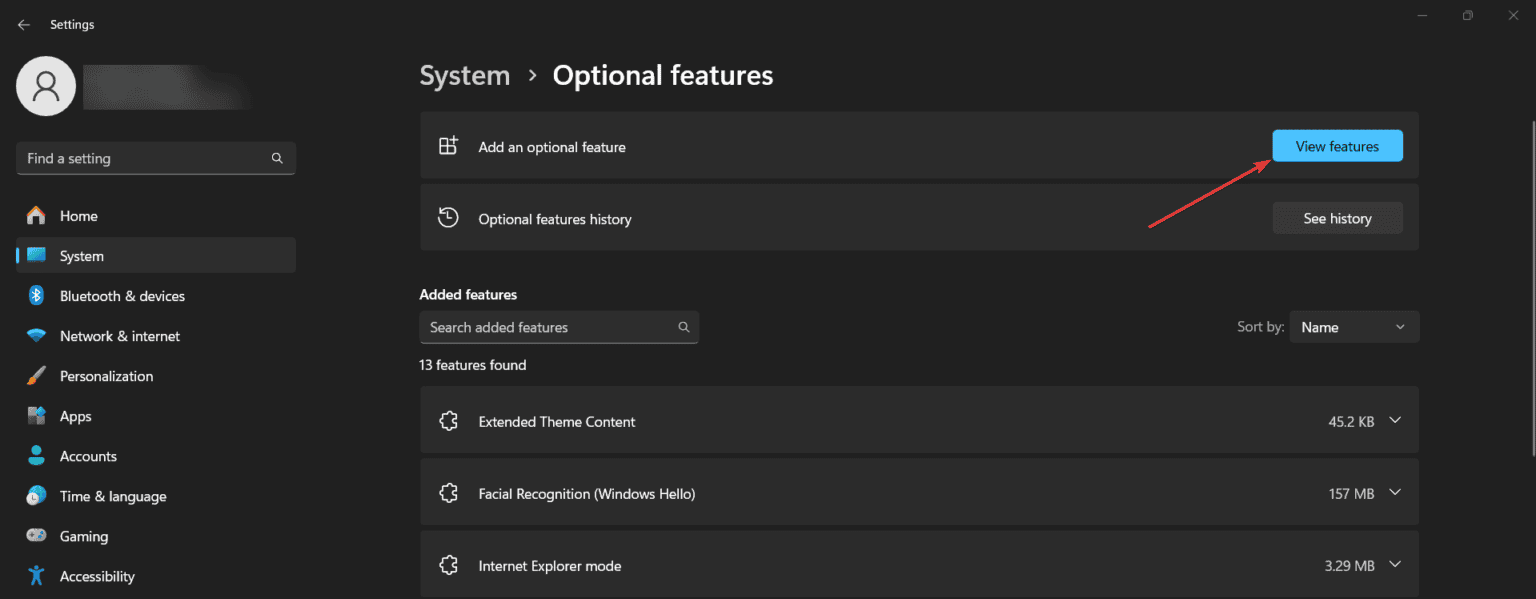This screenshot has height=599, width=1536.
Task: Open Network & internet settings
Action: coord(156,336)
